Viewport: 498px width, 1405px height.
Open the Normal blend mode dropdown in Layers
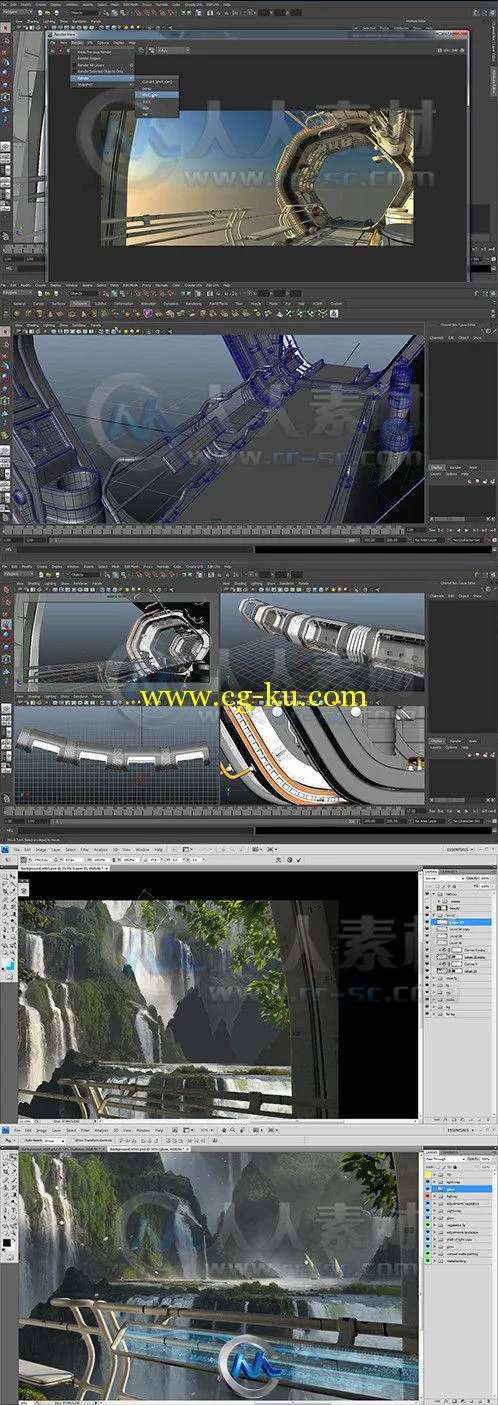pos(445,878)
